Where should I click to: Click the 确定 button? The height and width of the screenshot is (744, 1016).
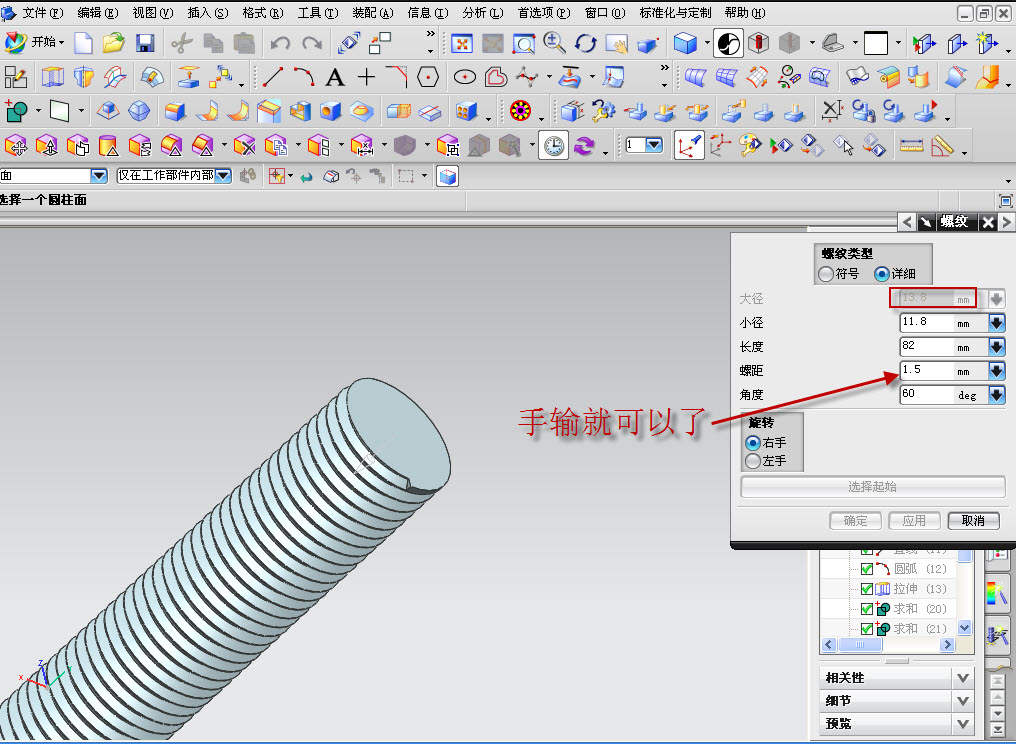pos(855,520)
